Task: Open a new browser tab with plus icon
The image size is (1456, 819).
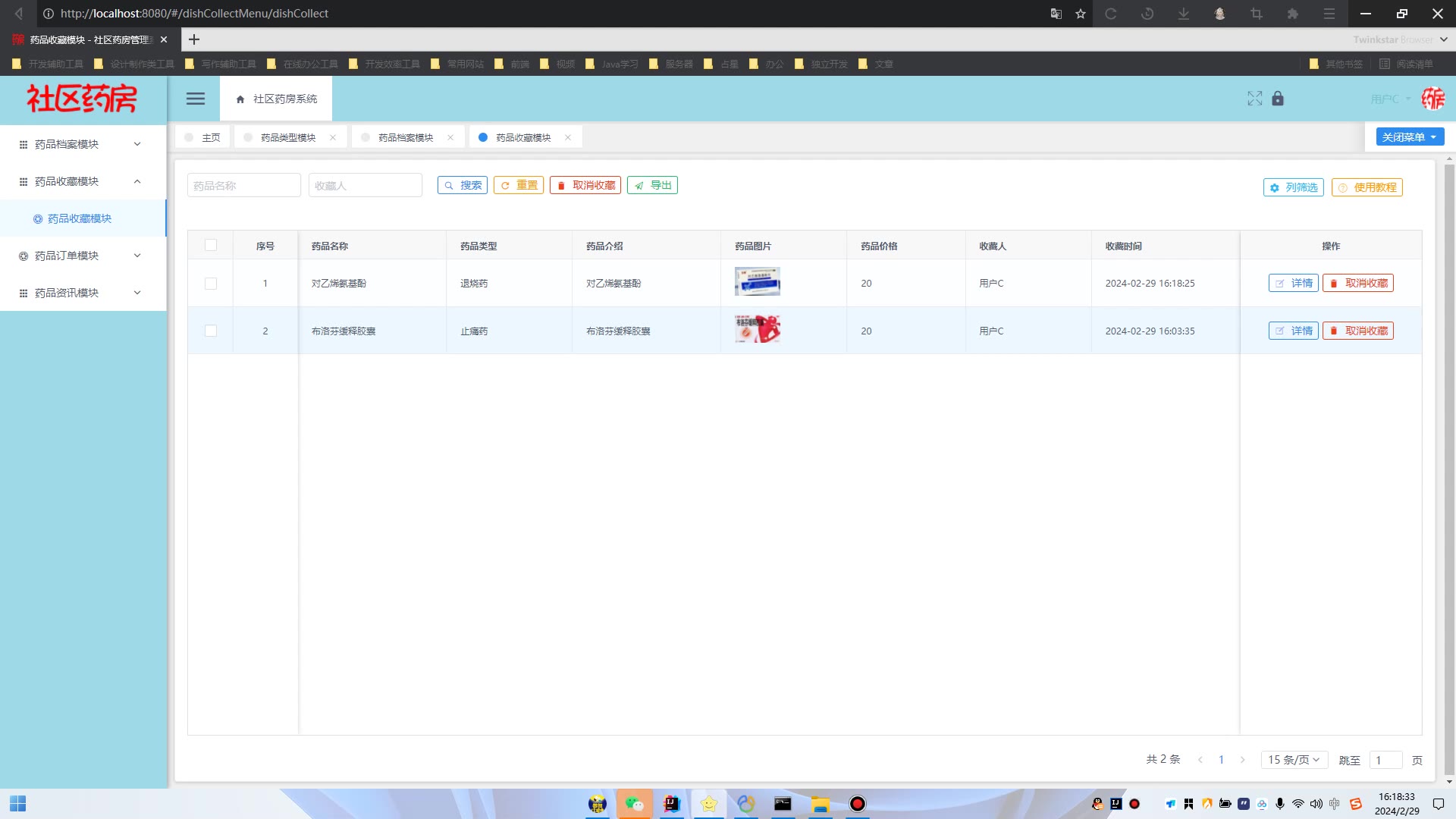Action: (194, 39)
